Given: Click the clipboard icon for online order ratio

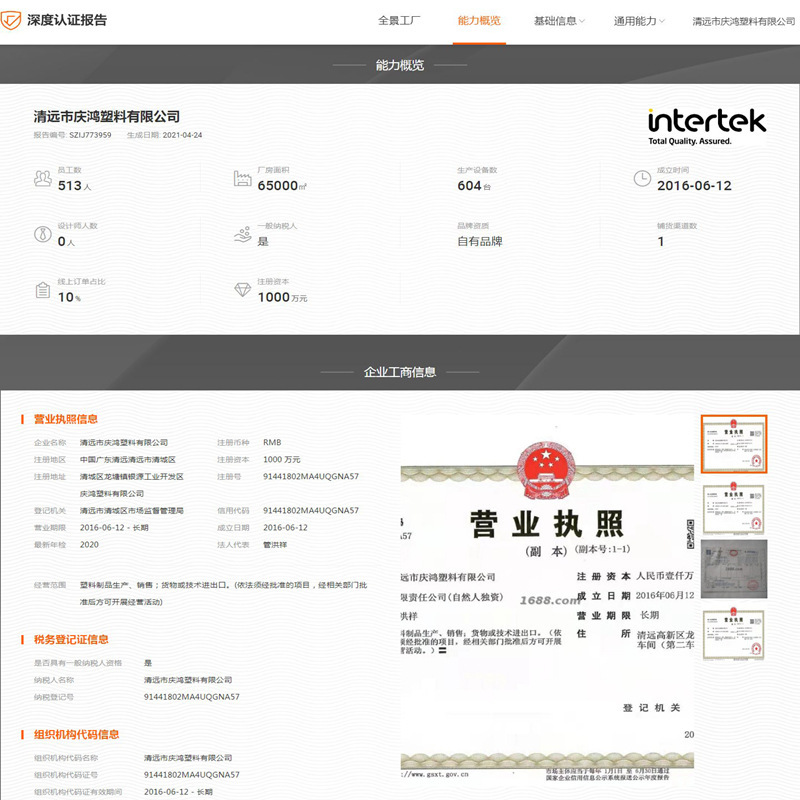Looking at the screenshot, I should 43,290.
